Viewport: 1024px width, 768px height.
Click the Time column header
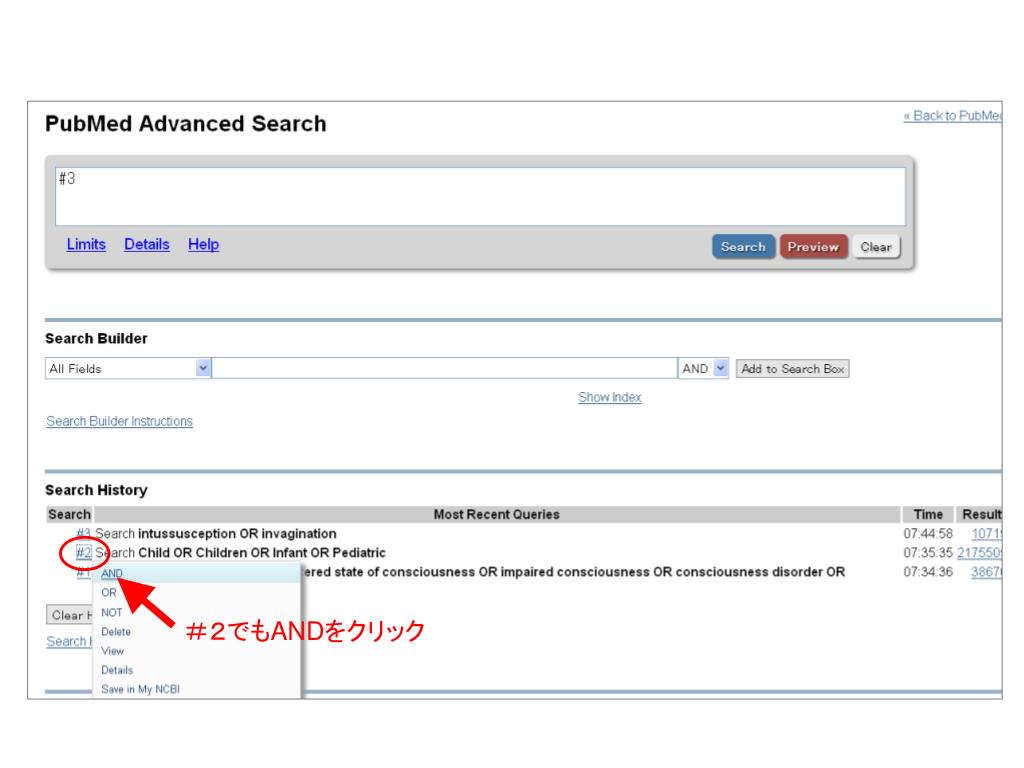click(928, 515)
